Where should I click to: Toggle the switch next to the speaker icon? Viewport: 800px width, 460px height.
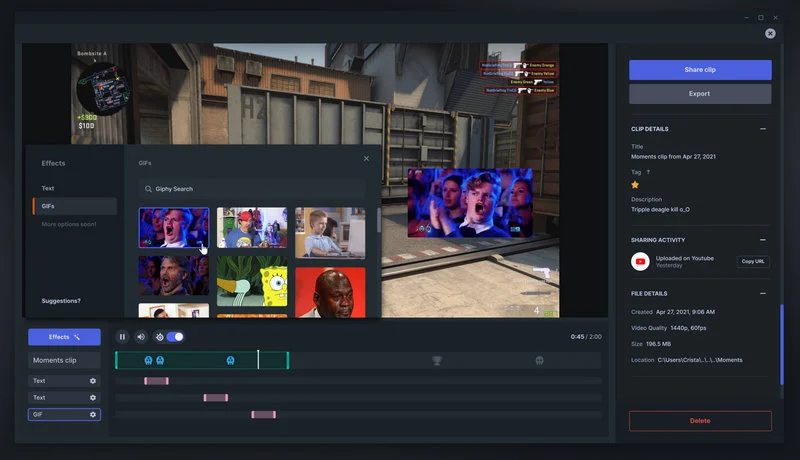pyautogui.click(x=174, y=337)
